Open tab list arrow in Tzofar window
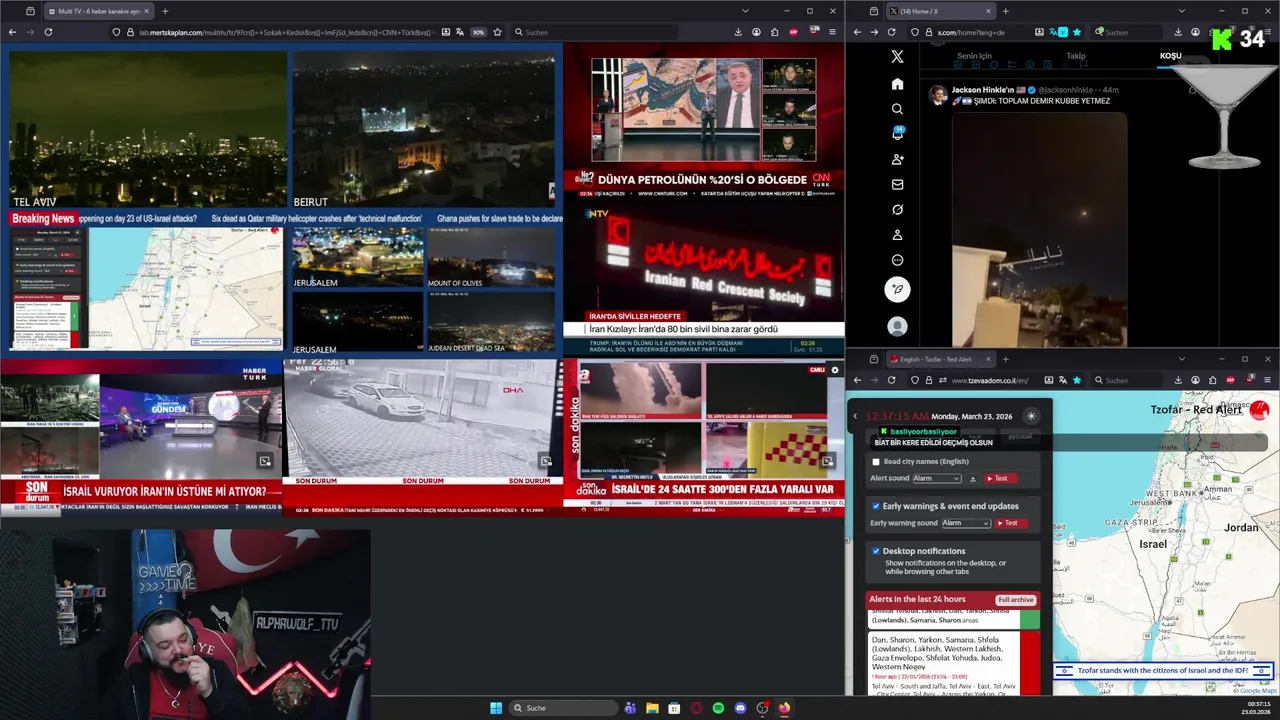1280x720 pixels. pyautogui.click(x=1181, y=359)
